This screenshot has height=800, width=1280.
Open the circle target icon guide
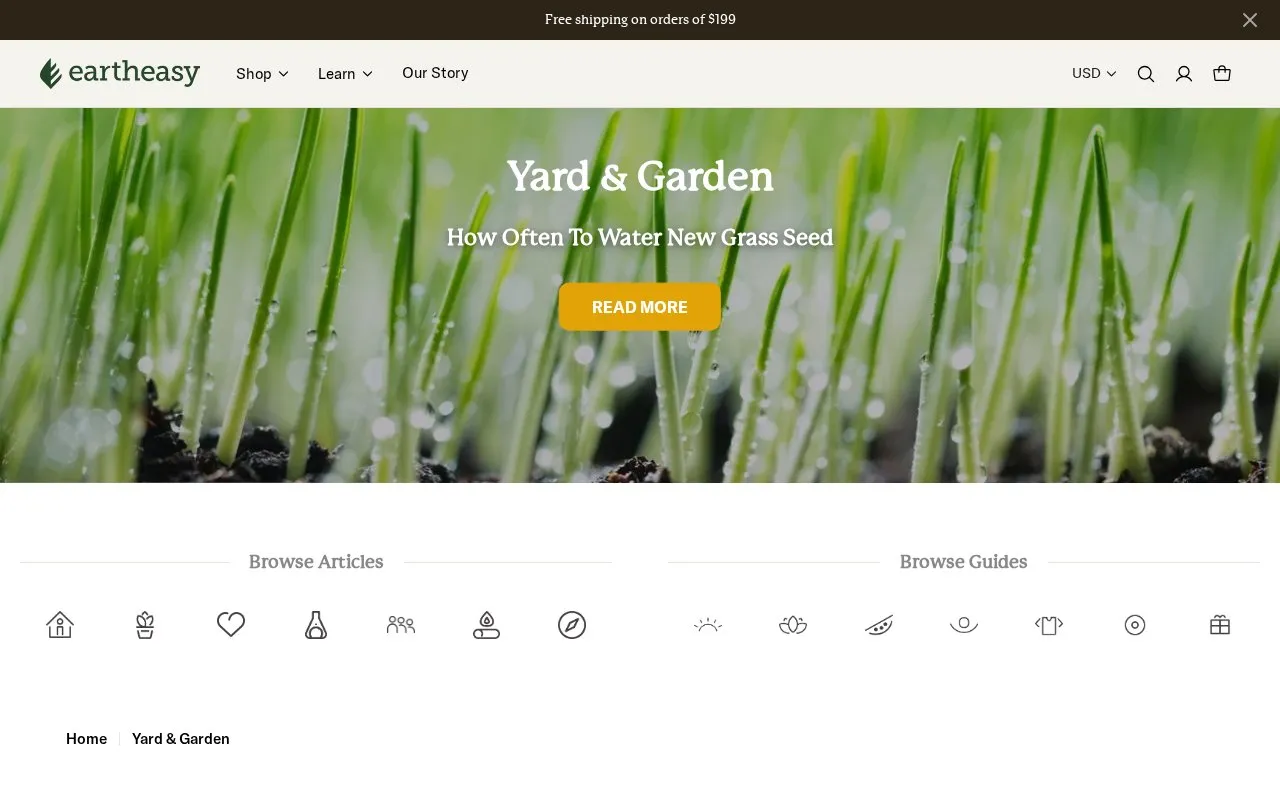1135,625
